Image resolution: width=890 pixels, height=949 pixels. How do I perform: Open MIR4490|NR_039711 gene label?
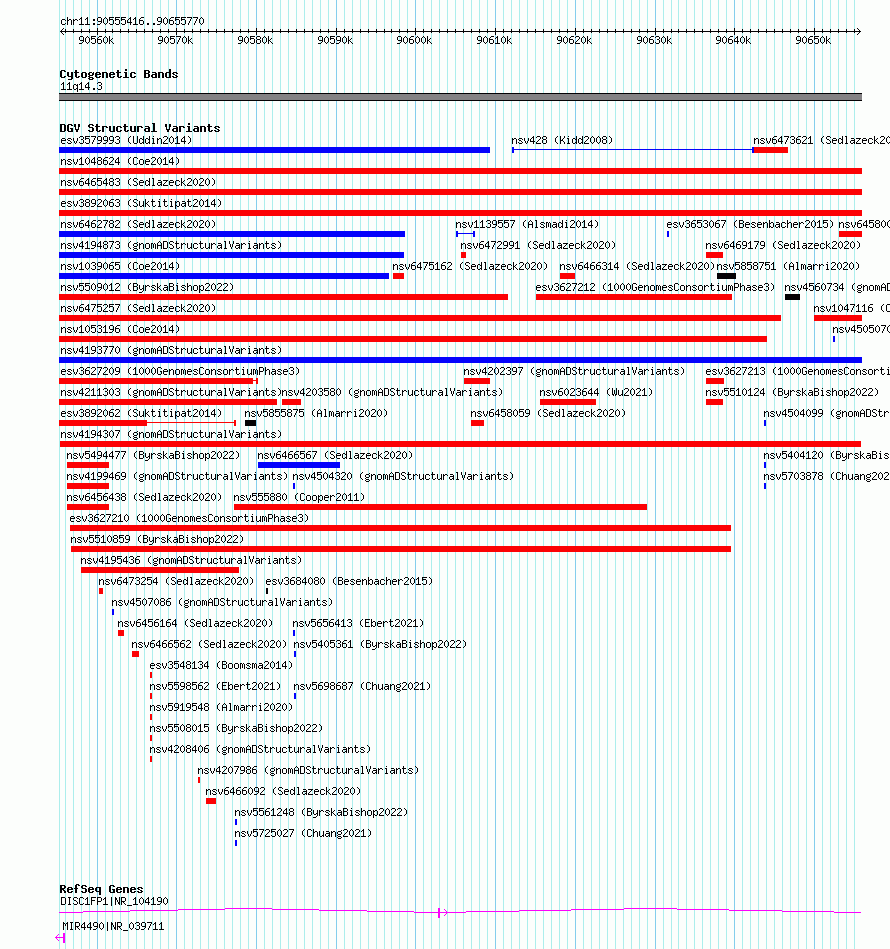pos(113,927)
